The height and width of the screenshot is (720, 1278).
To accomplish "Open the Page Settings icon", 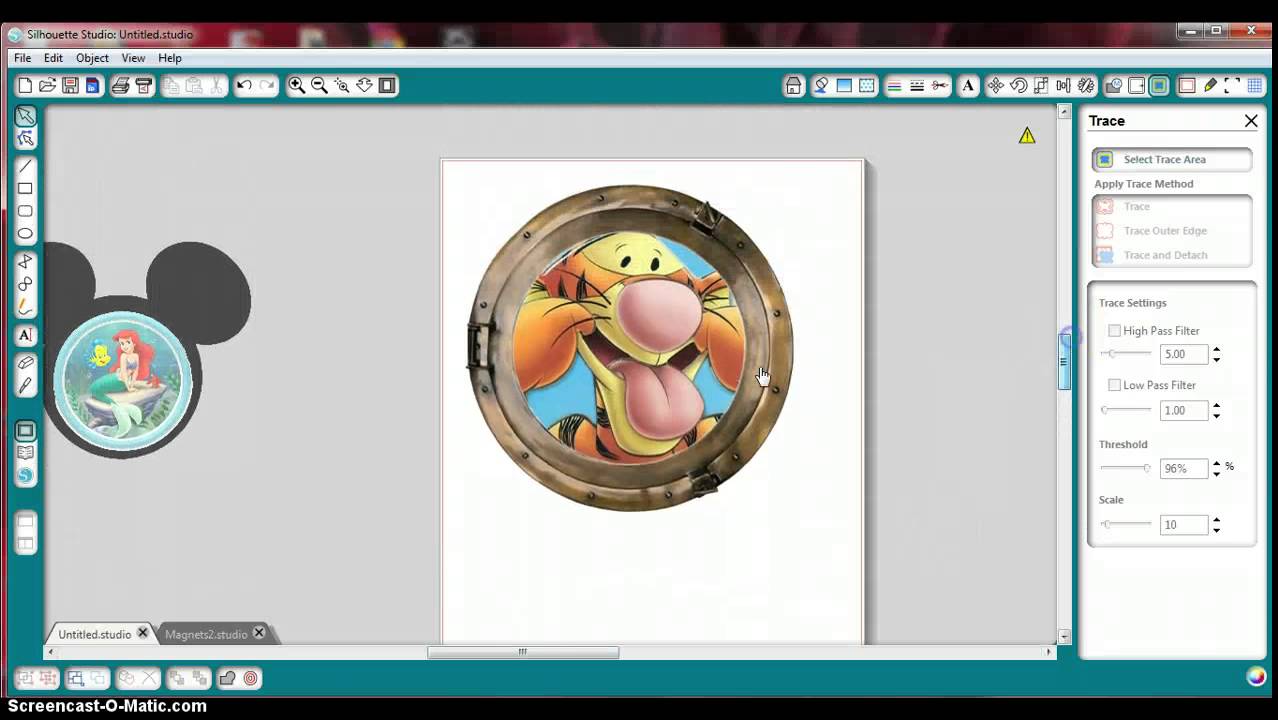I will (1187, 86).
